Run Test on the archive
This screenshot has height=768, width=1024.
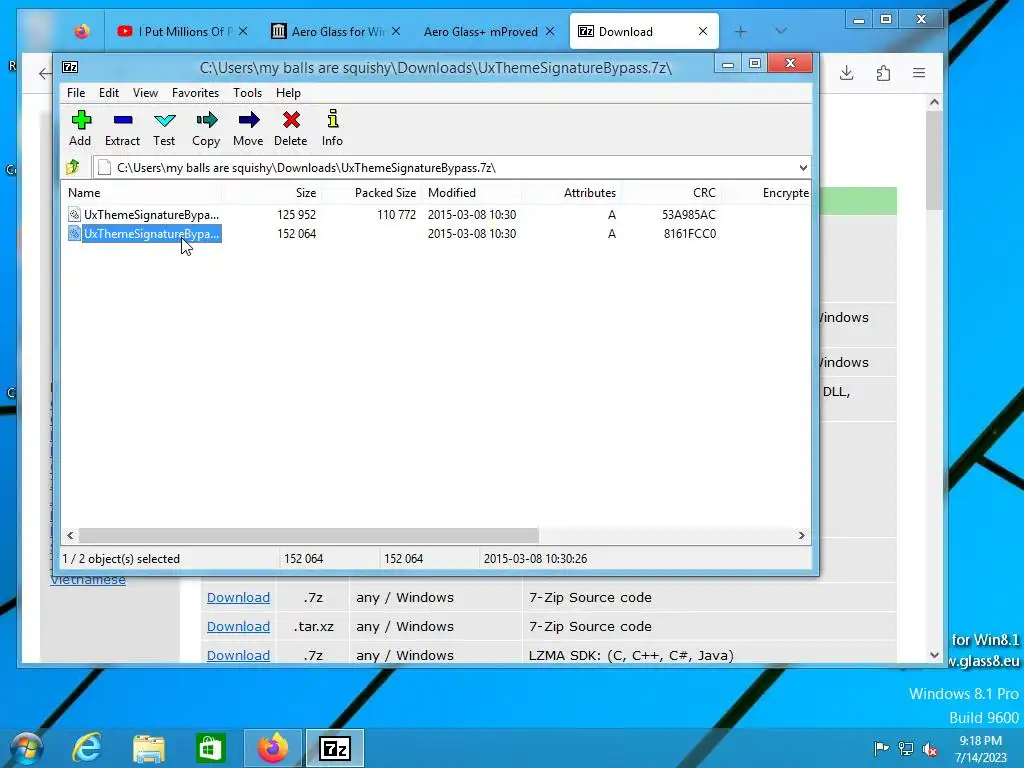point(164,128)
